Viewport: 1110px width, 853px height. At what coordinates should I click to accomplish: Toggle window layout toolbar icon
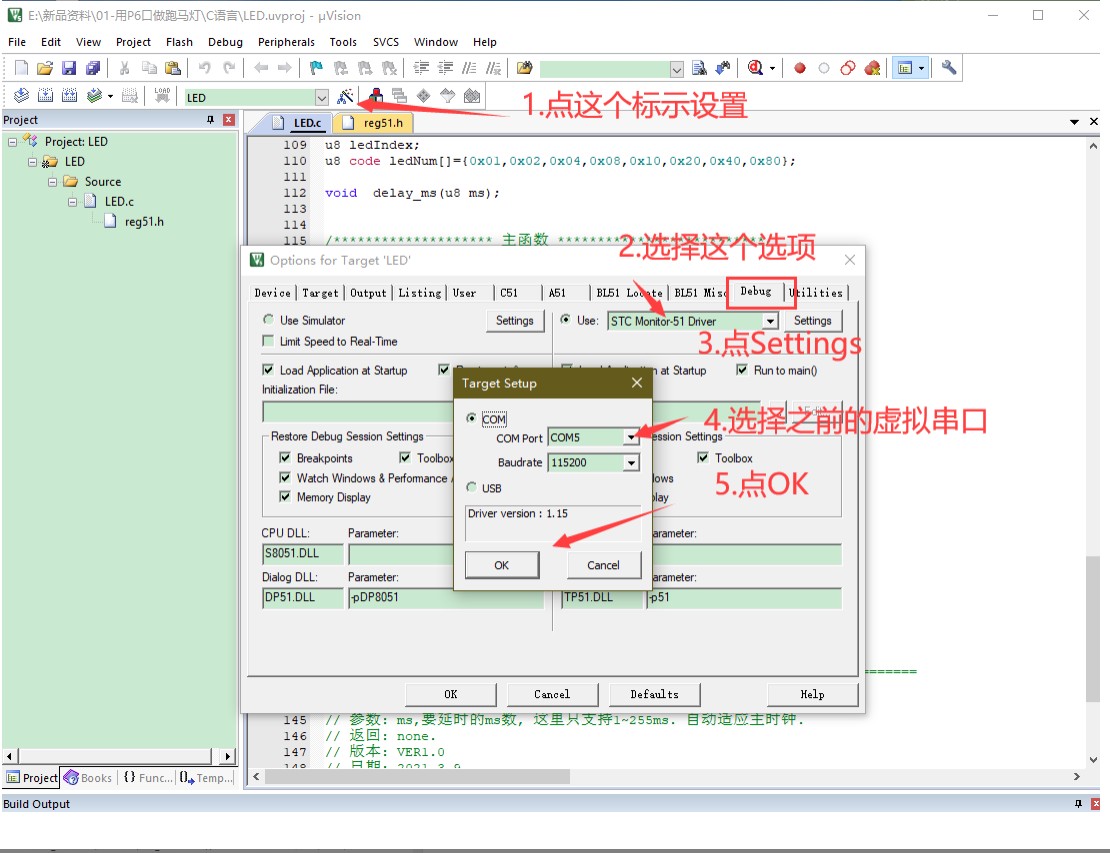click(x=905, y=68)
